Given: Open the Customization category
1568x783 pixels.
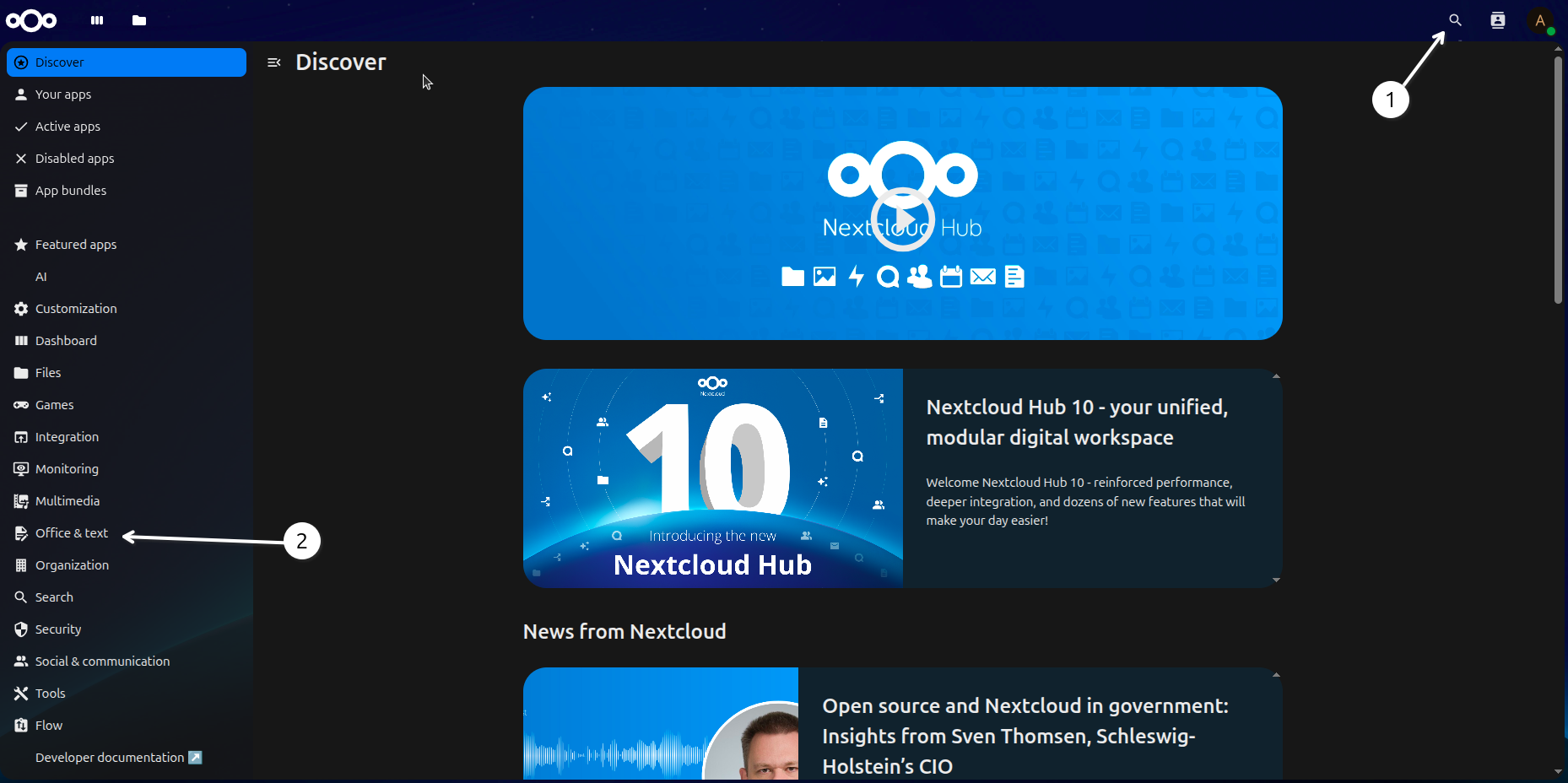Looking at the screenshot, I should point(127,309).
